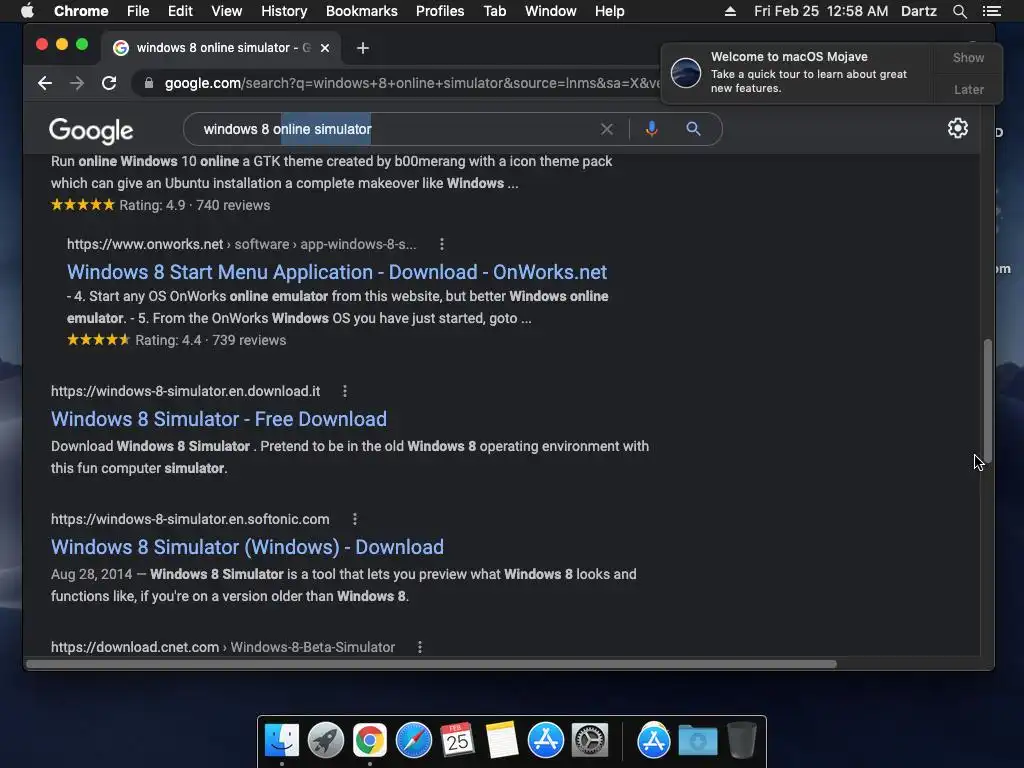This screenshot has width=1024, height=768.
Task: Open the History menu
Action: click(284, 11)
